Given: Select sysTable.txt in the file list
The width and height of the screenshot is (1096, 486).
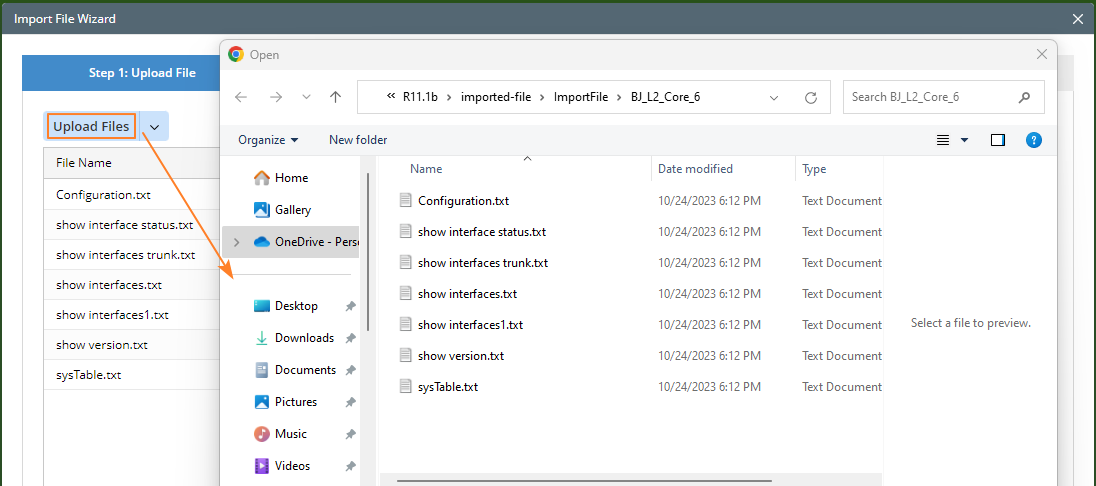Looking at the screenshot, I should (447, 387).
